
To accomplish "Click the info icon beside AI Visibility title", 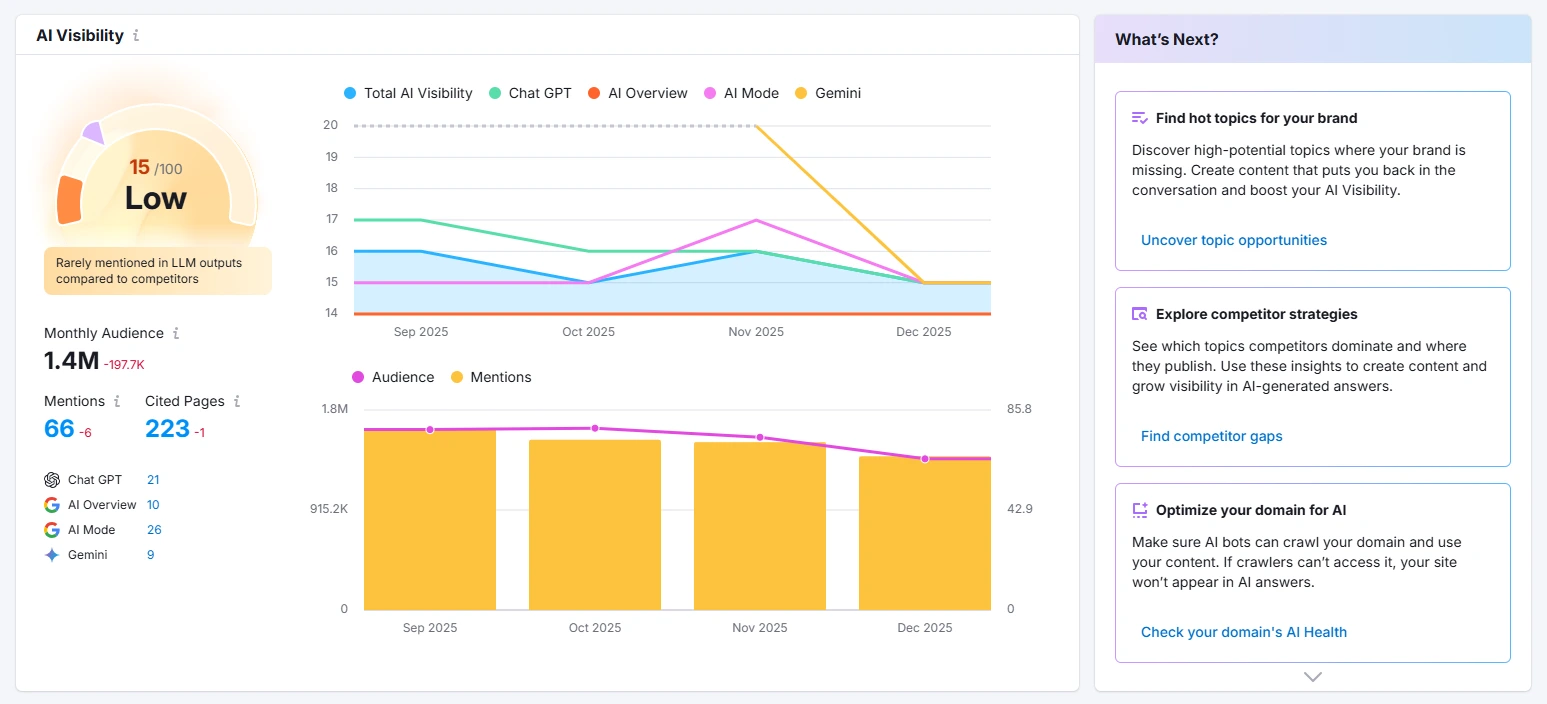I will (x=136, y=35).
